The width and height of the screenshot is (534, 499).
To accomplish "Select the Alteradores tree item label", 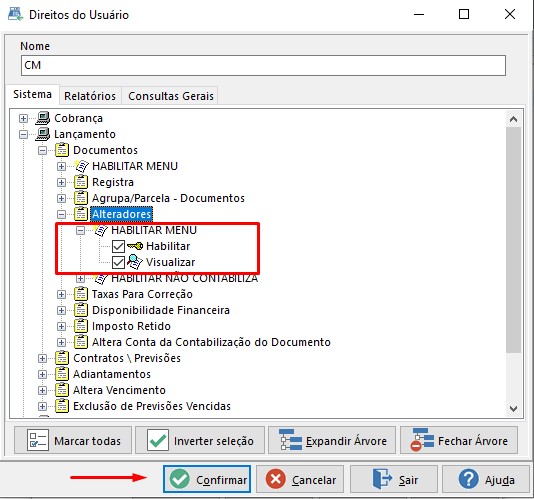I will click(x=122, y=214).
